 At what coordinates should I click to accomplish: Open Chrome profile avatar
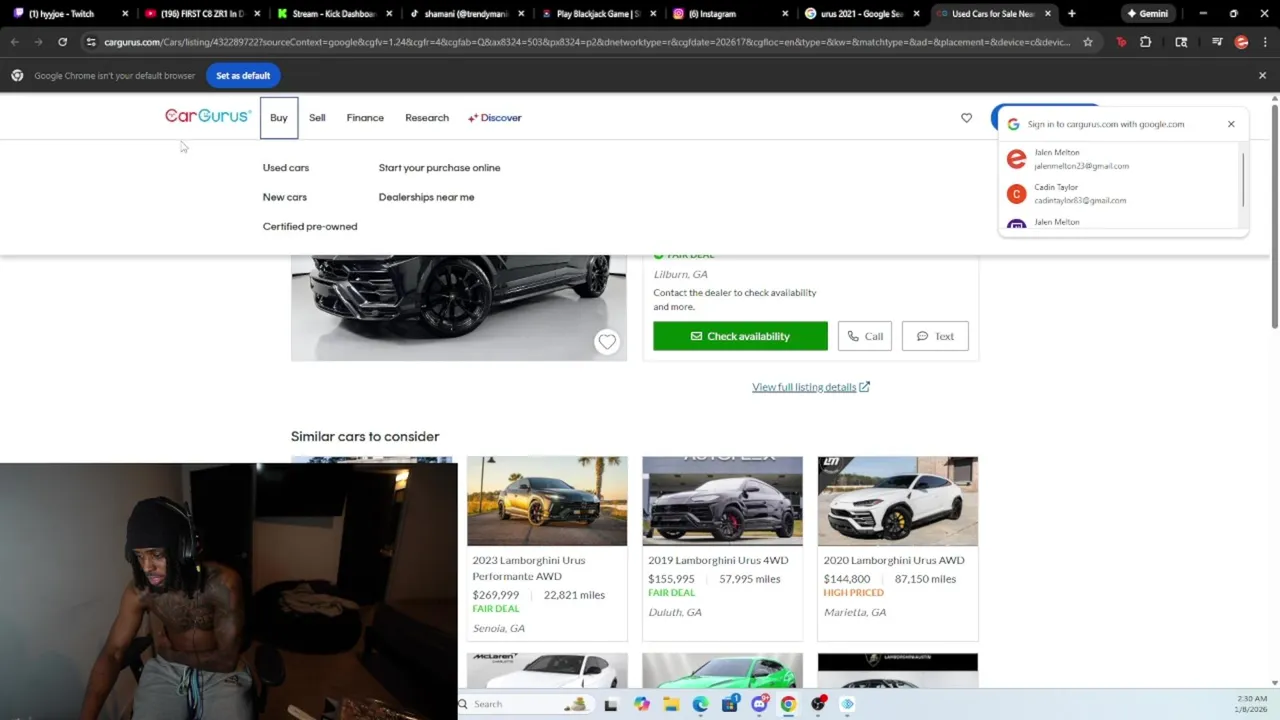tap(1241, 42)
